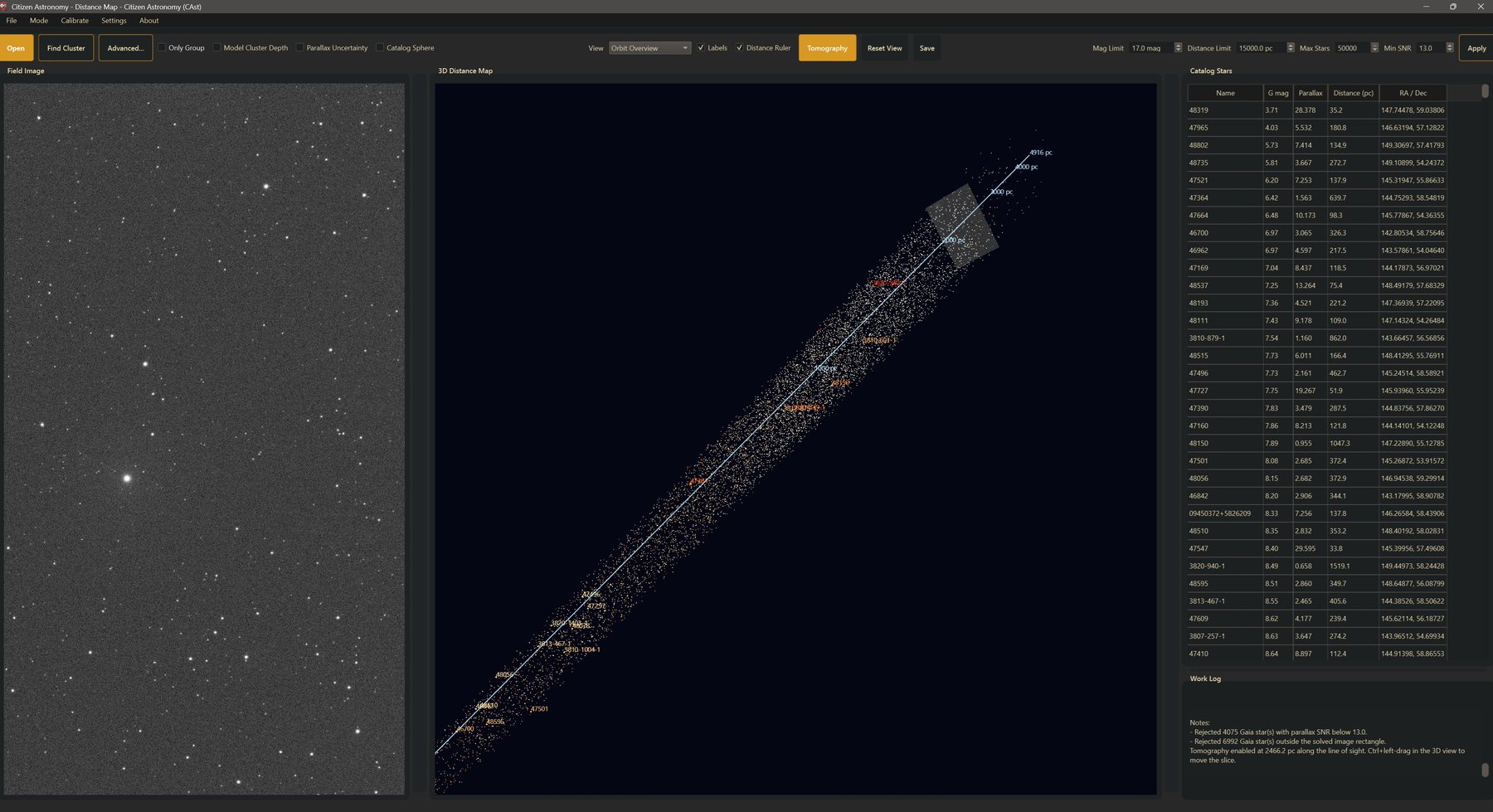Toggle the Tomography button

point(827,48)
